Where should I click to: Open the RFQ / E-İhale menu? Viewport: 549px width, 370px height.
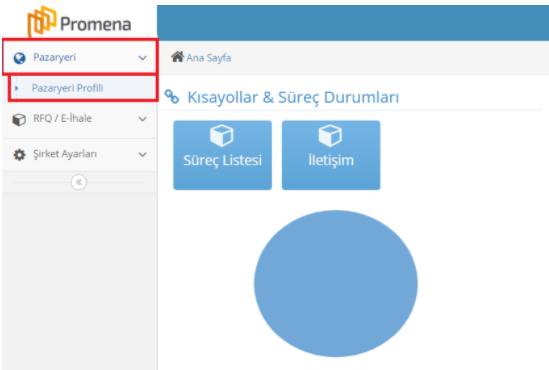coord(79,119)
